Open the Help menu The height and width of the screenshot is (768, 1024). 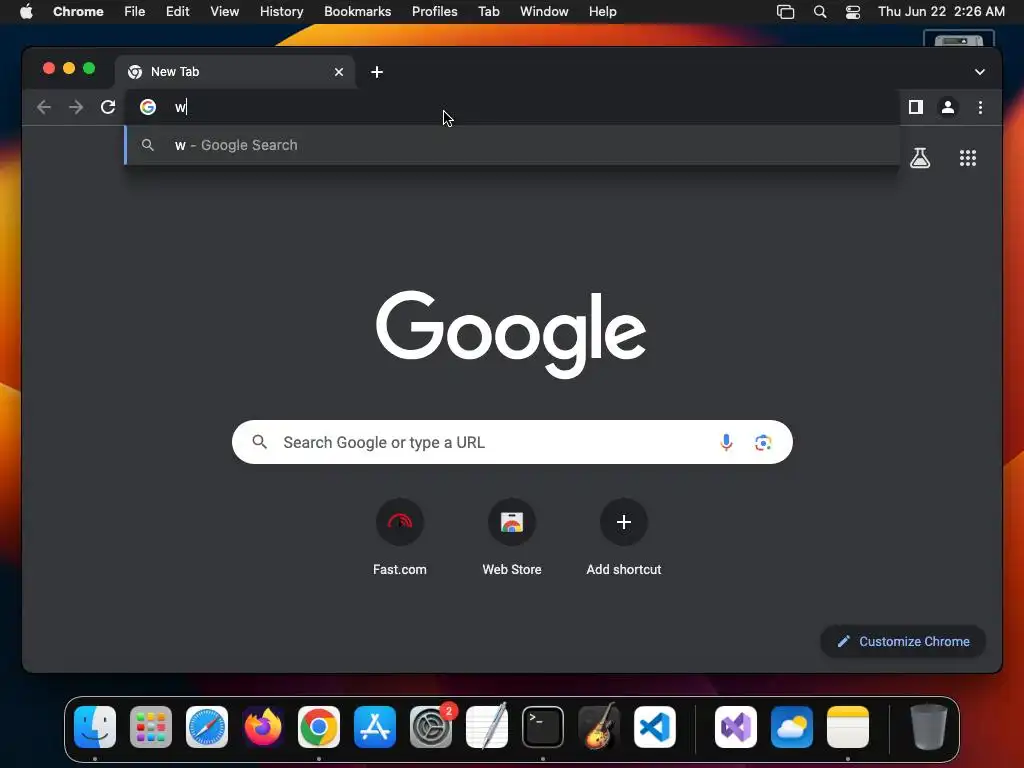pyautogui.click(x=602, y=12)
